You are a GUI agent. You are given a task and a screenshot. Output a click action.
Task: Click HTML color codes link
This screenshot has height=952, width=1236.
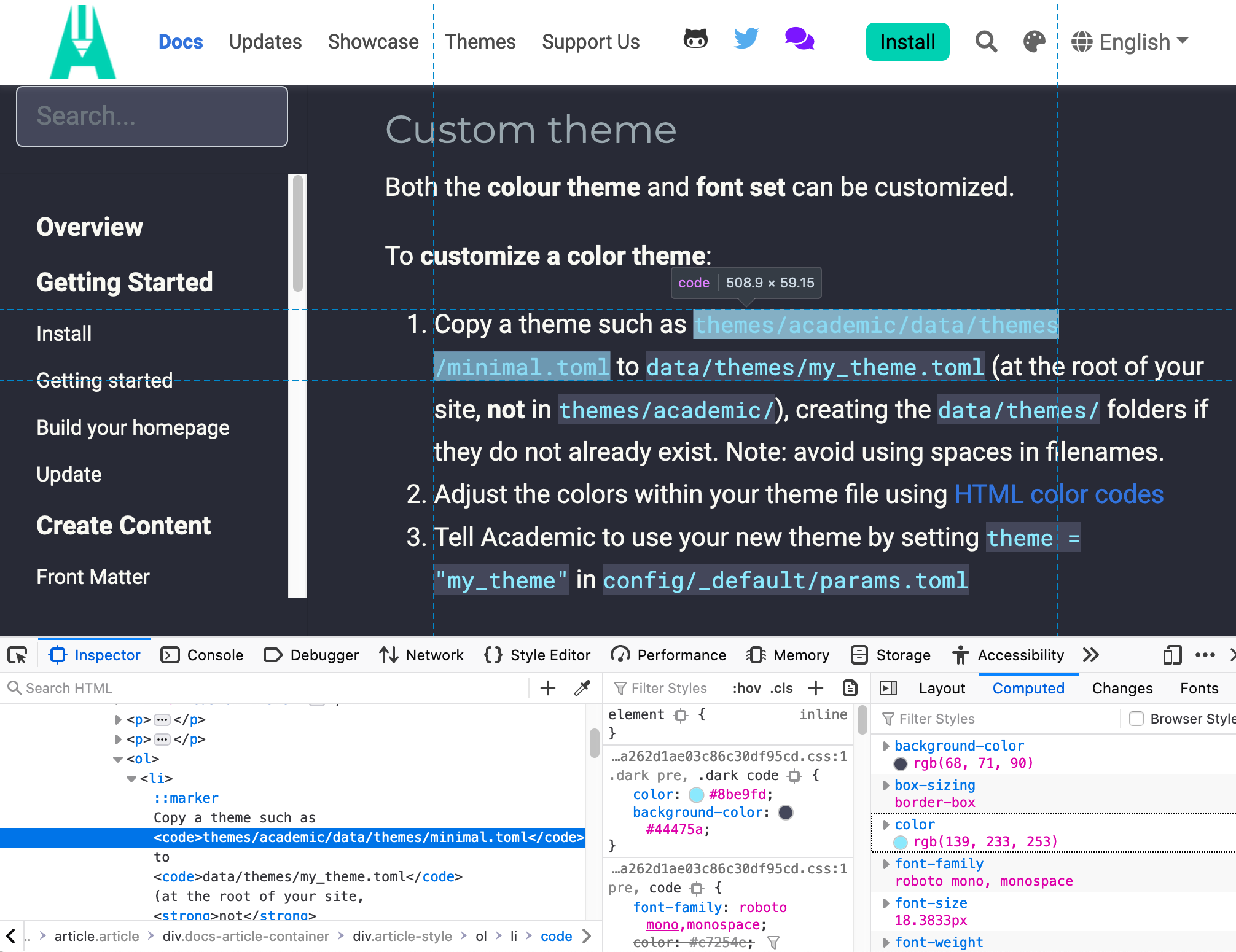point(1057,493)
